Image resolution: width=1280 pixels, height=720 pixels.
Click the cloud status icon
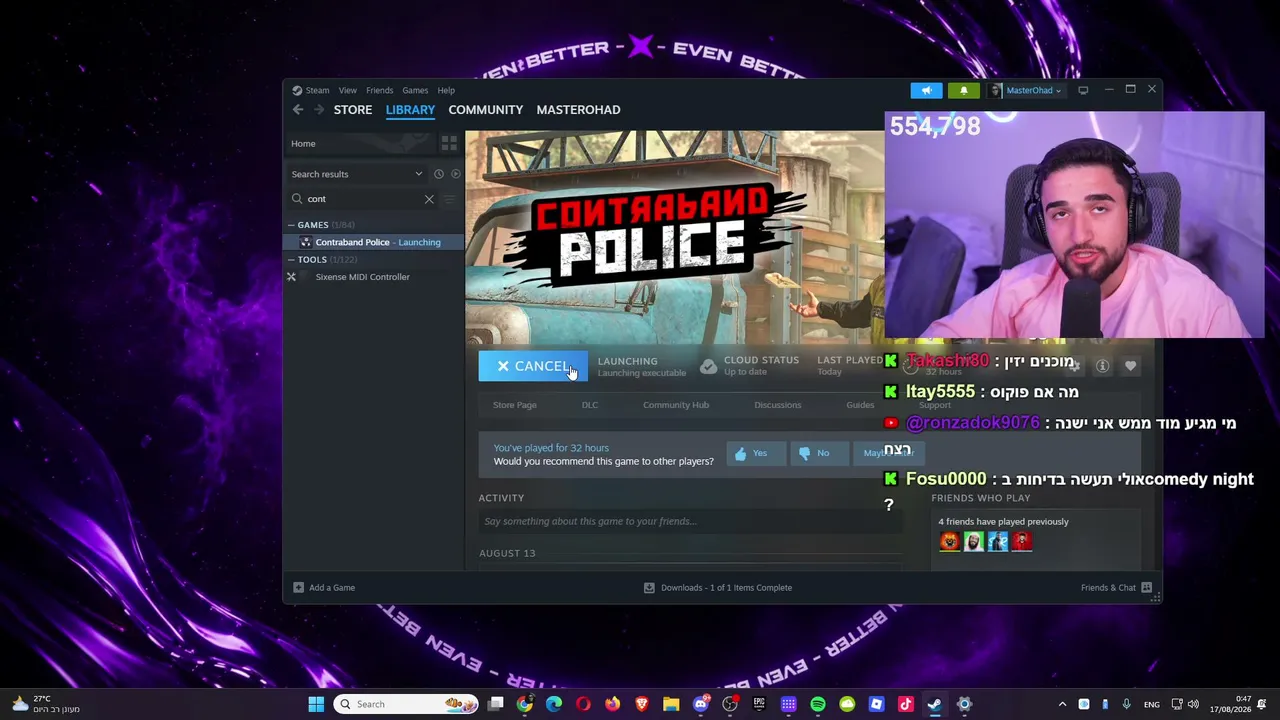(708, 366)
